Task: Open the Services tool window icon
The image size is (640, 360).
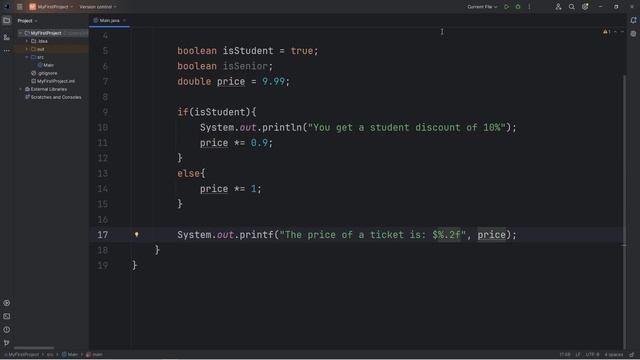Action: click(7, 303)
